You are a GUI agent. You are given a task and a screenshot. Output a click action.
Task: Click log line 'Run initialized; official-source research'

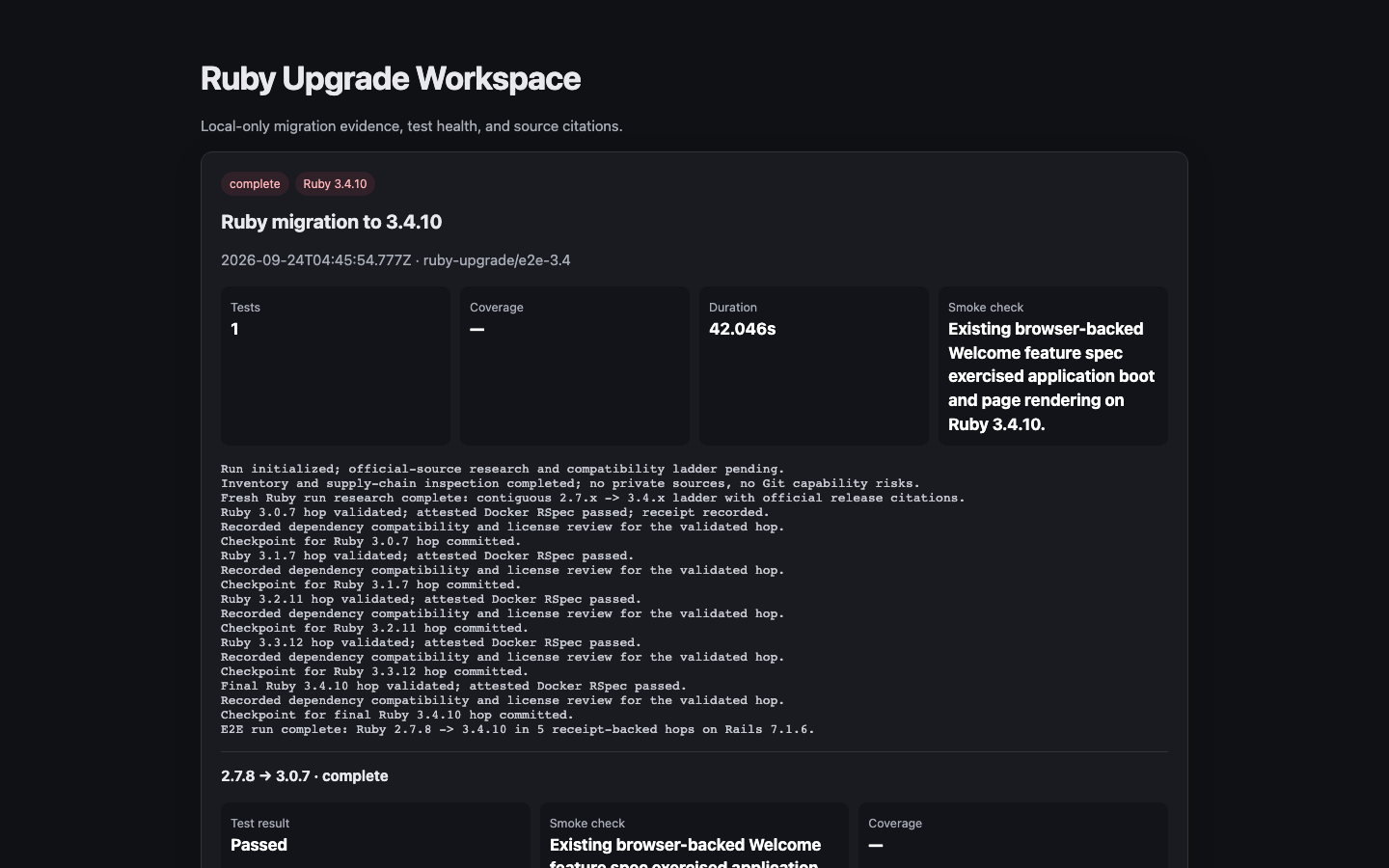point(503,469)
